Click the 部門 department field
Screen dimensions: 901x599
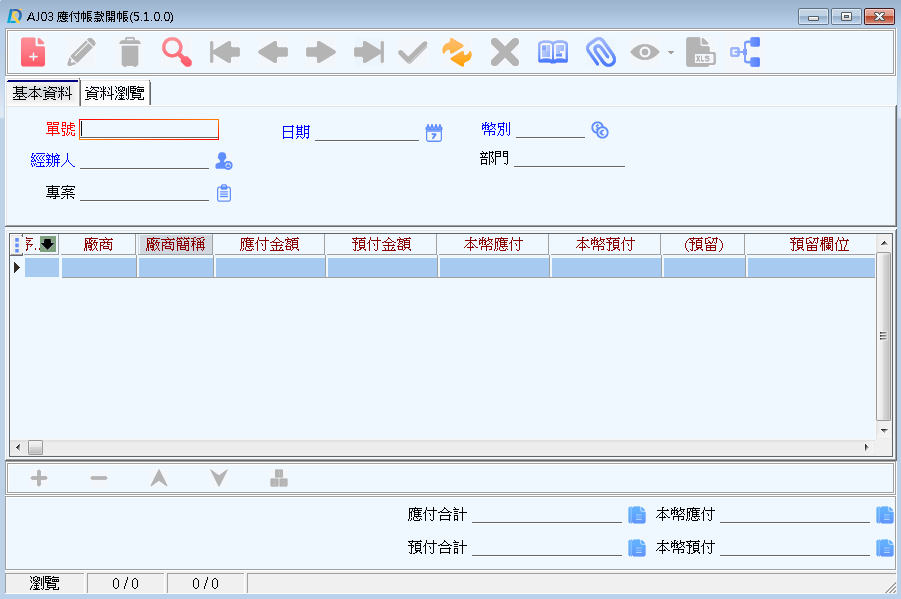point(569,158)
